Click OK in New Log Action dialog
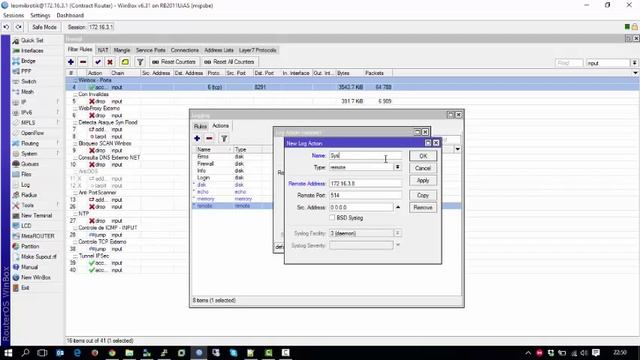The width and height of the screenshot is (640, 360). (x=423, y=156)
